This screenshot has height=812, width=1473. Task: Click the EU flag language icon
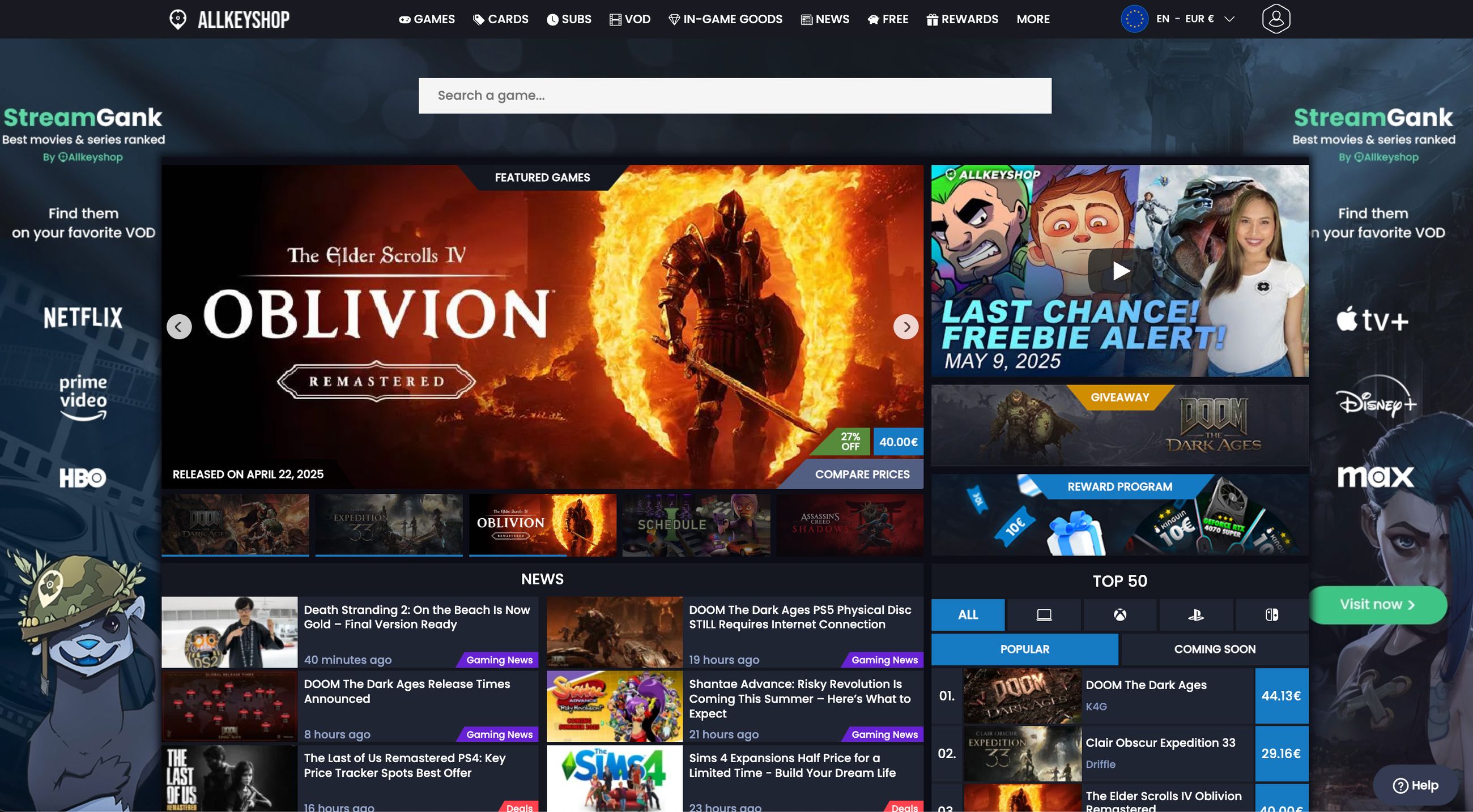1134,19
